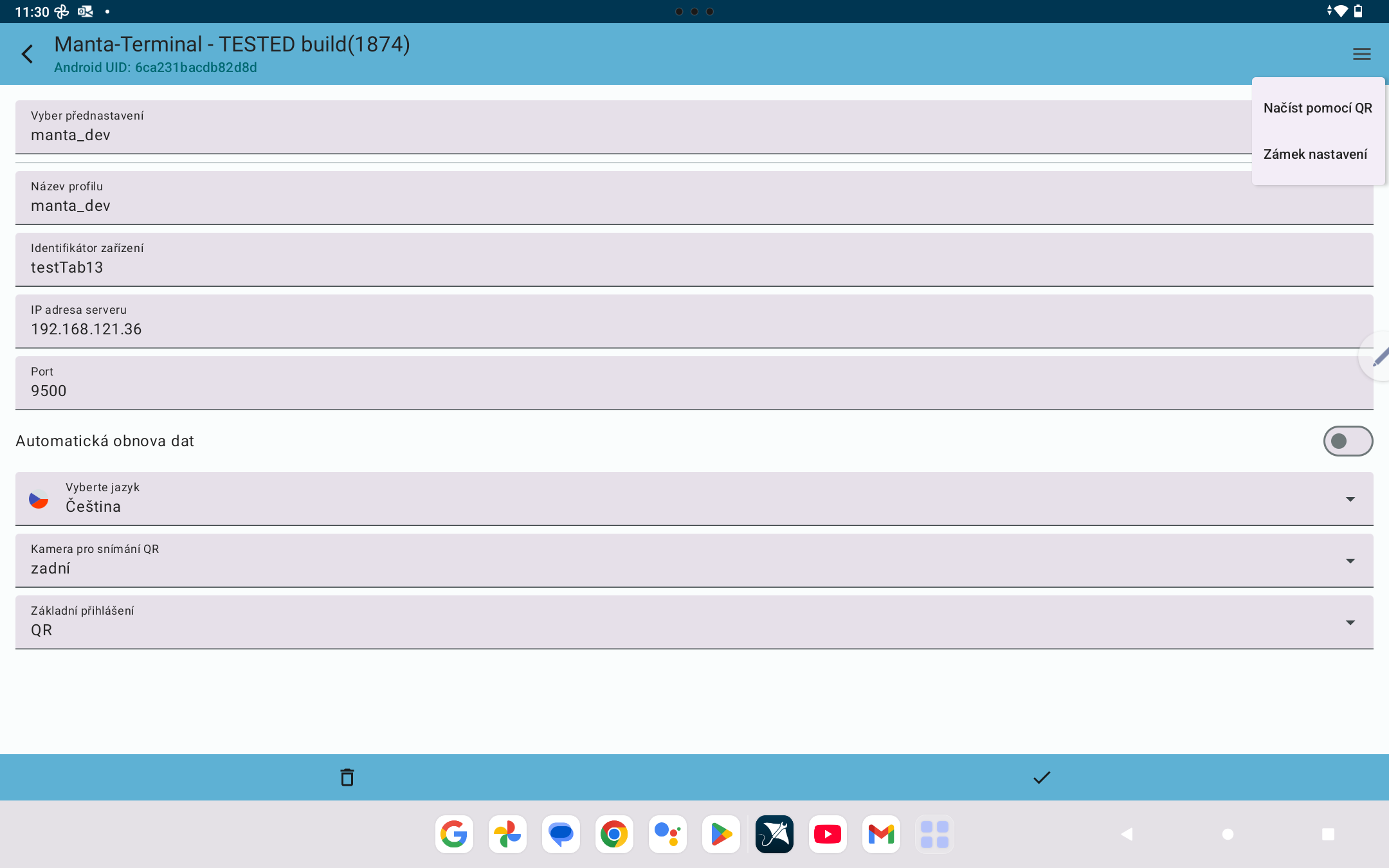Open Google Play Store from taskbar

point(721,835)
